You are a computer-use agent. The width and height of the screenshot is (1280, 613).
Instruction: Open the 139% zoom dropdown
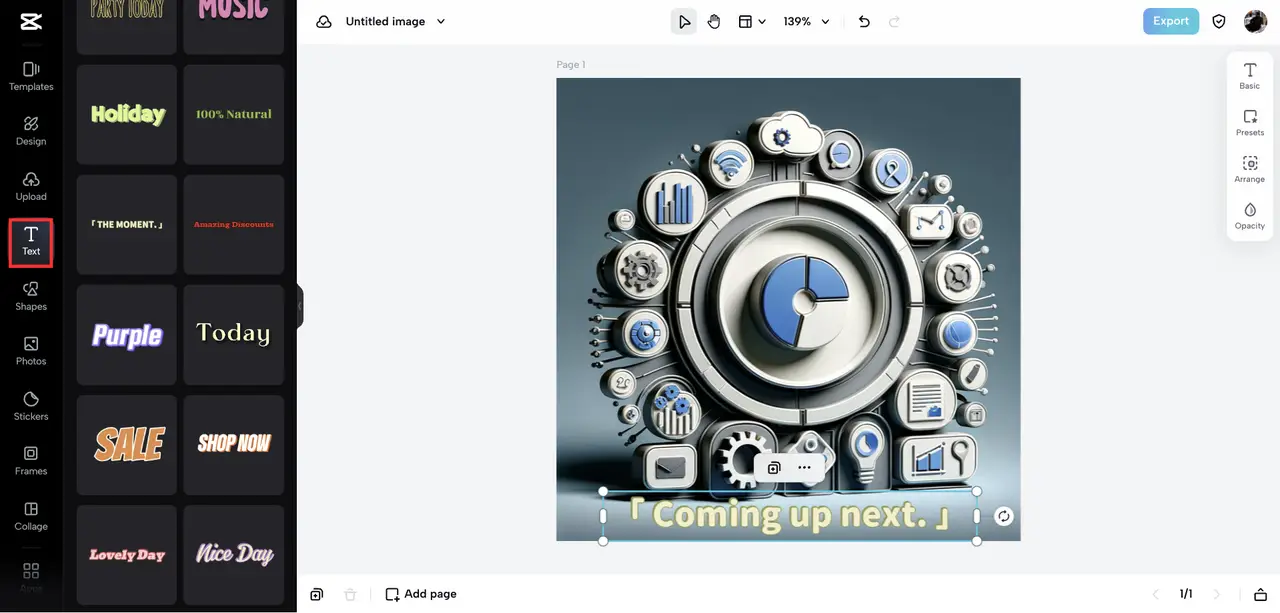tap(807, 21)
